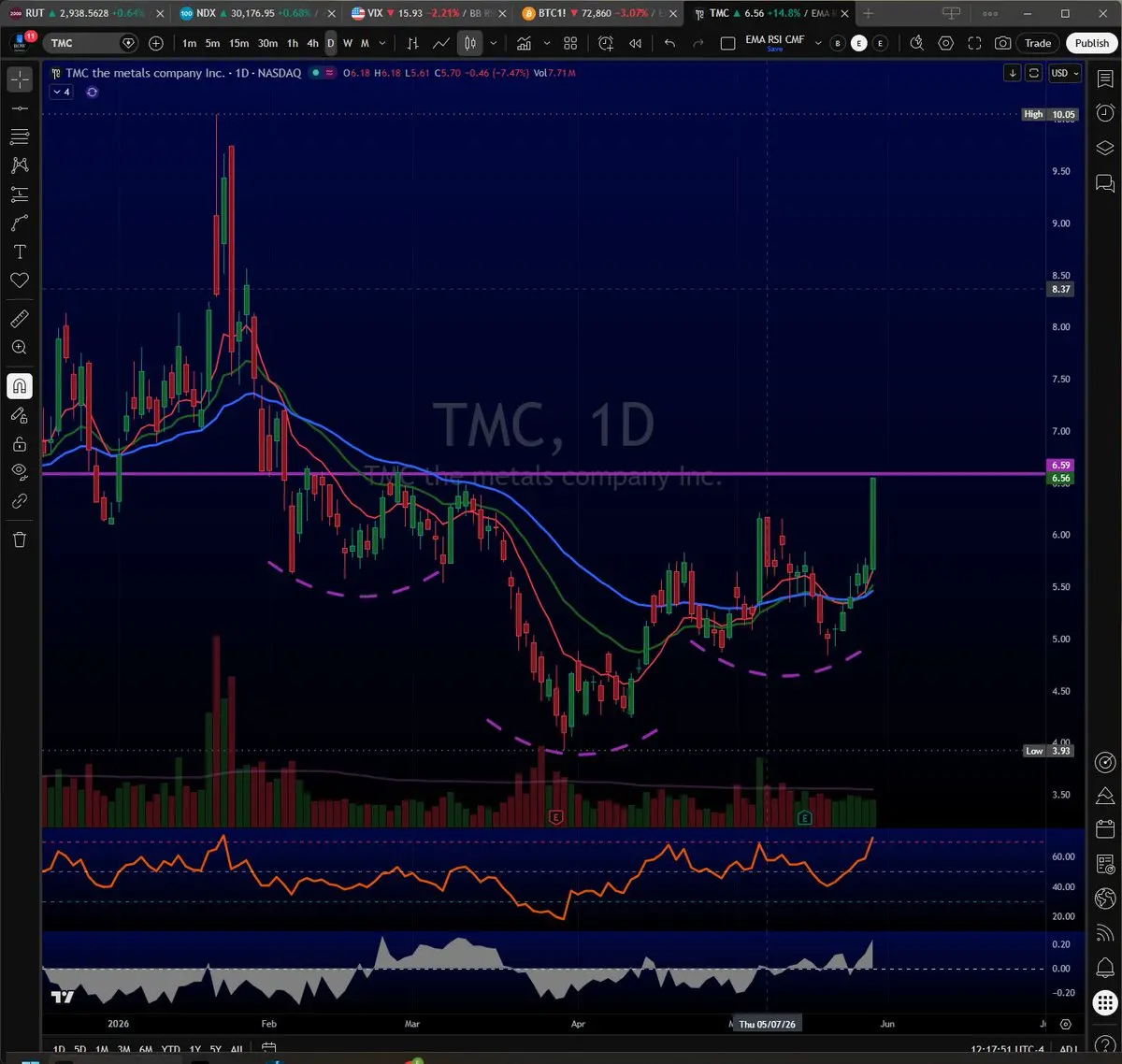
Task: Select the W weekly timeframe
Action: pos(348,43)
